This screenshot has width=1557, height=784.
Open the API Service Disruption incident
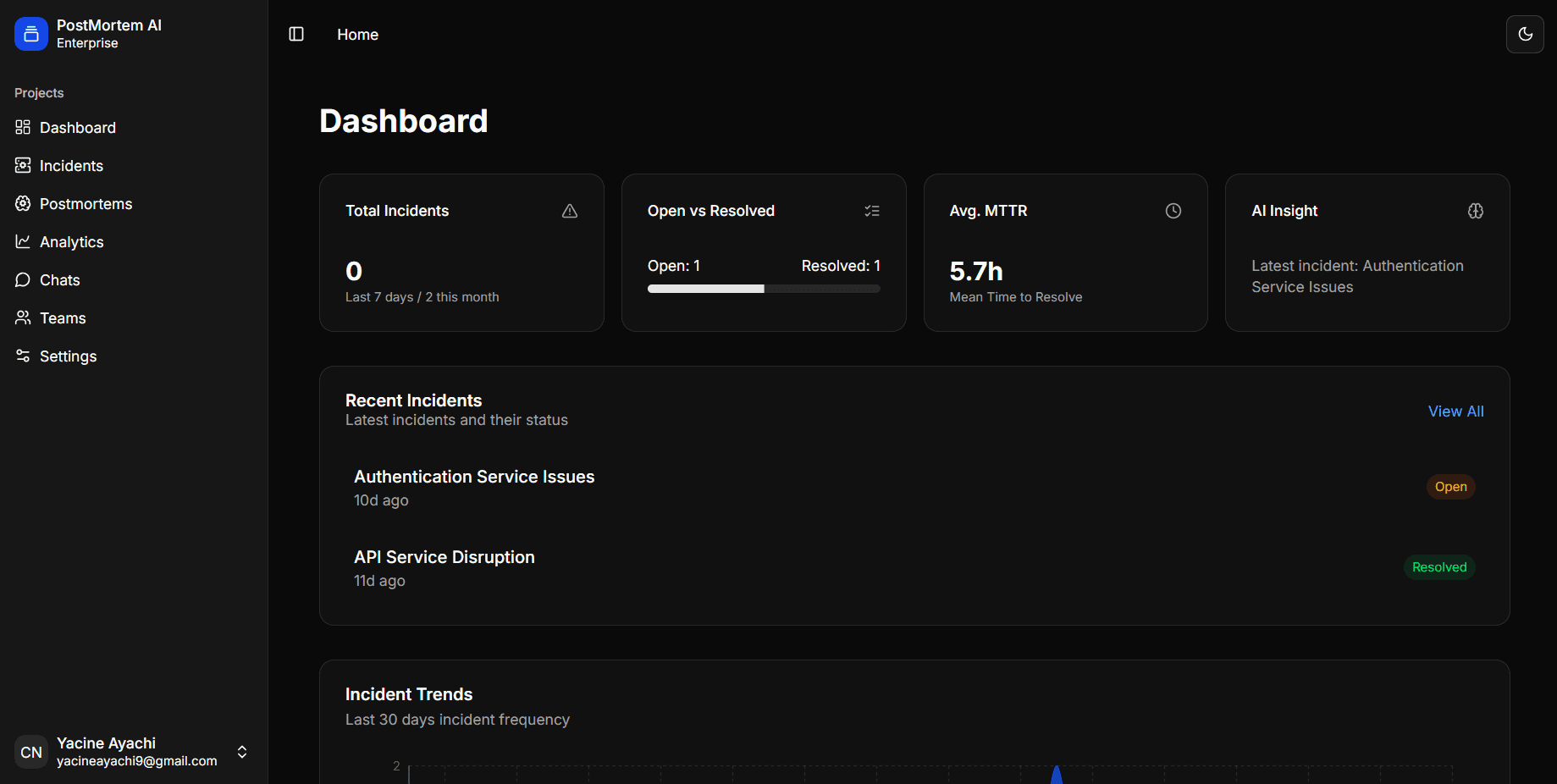(x=444, y=558)
